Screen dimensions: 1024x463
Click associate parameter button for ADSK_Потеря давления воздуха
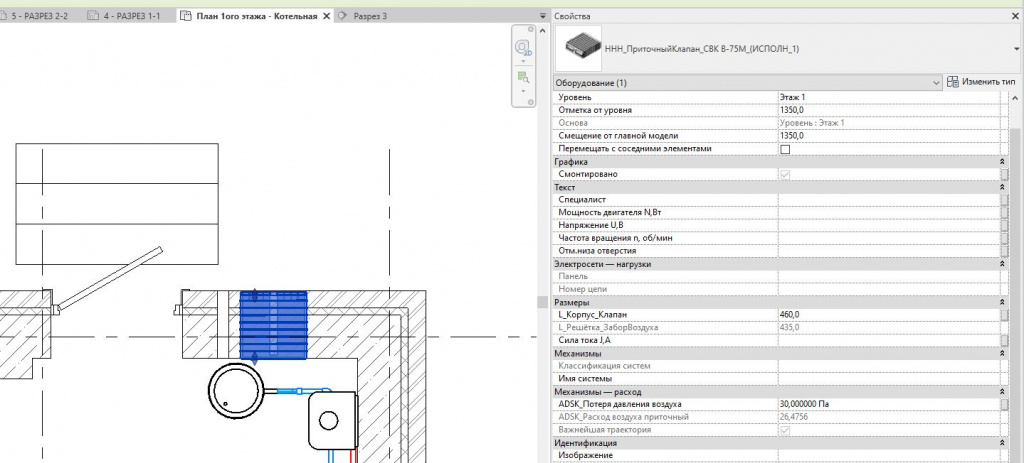[1004, 404]
